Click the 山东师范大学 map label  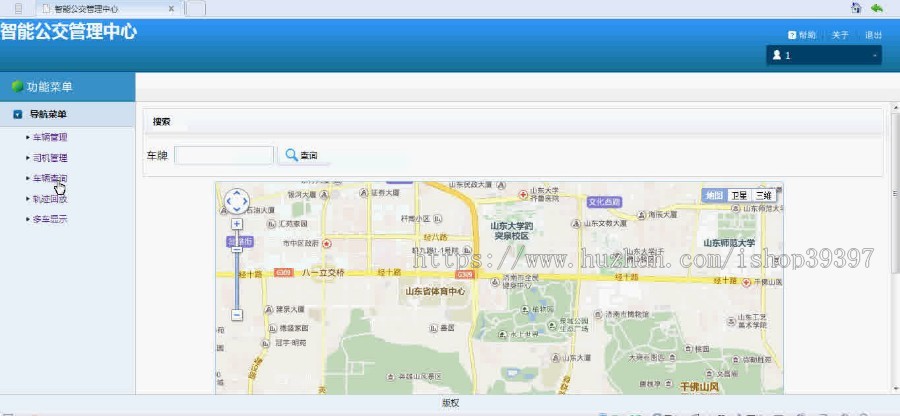(729, 243)
